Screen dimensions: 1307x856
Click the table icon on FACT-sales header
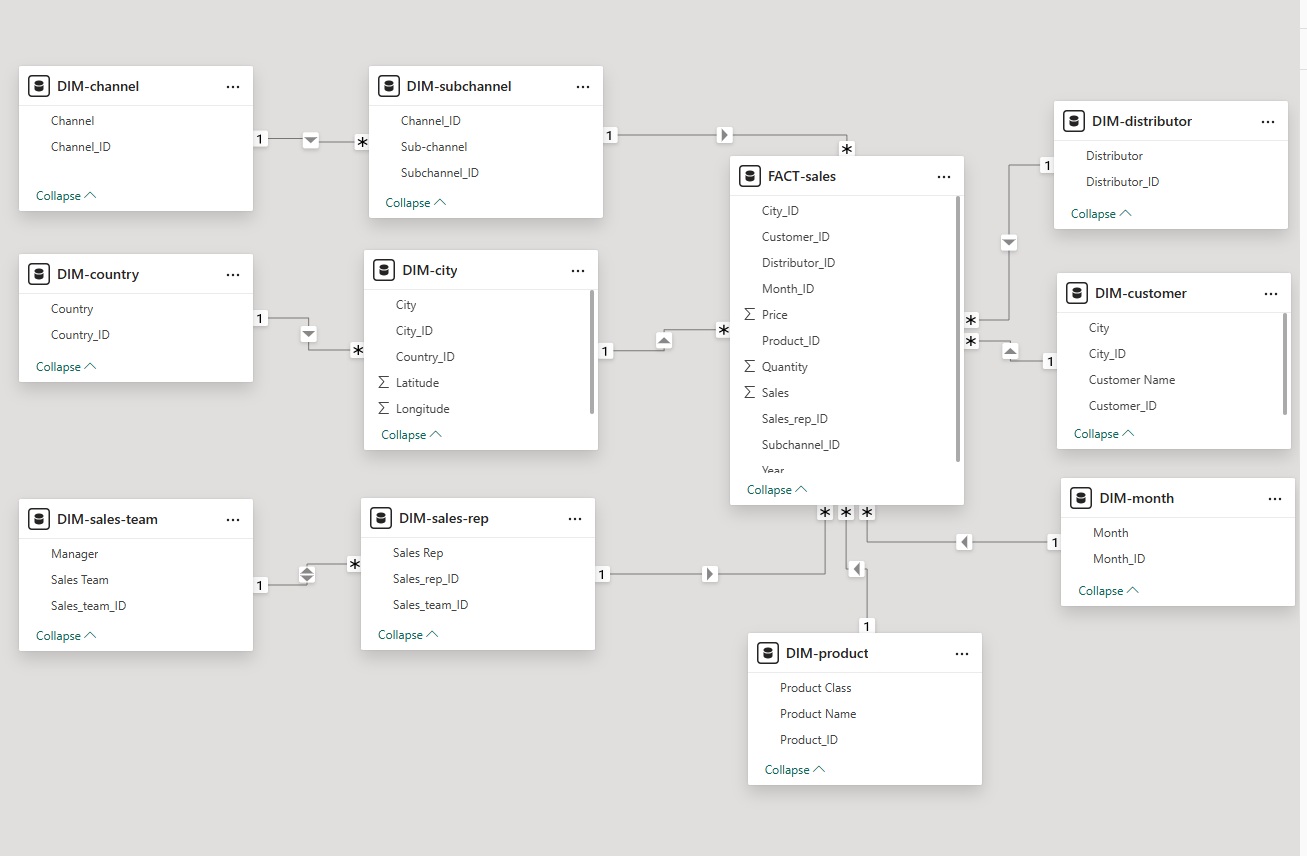pos(750,175)
